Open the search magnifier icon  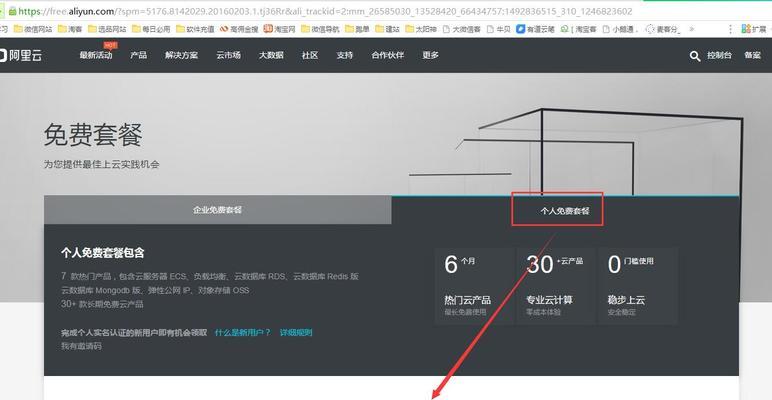point(695,56)
